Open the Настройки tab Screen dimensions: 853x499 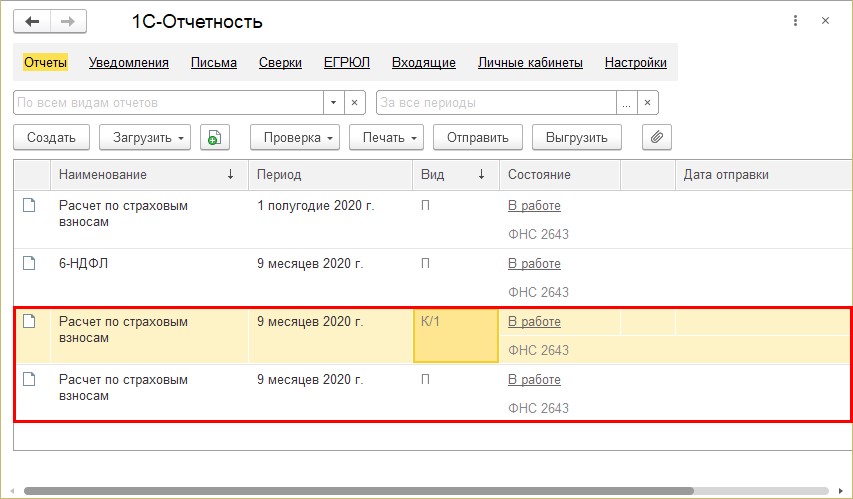coord(635,63)
